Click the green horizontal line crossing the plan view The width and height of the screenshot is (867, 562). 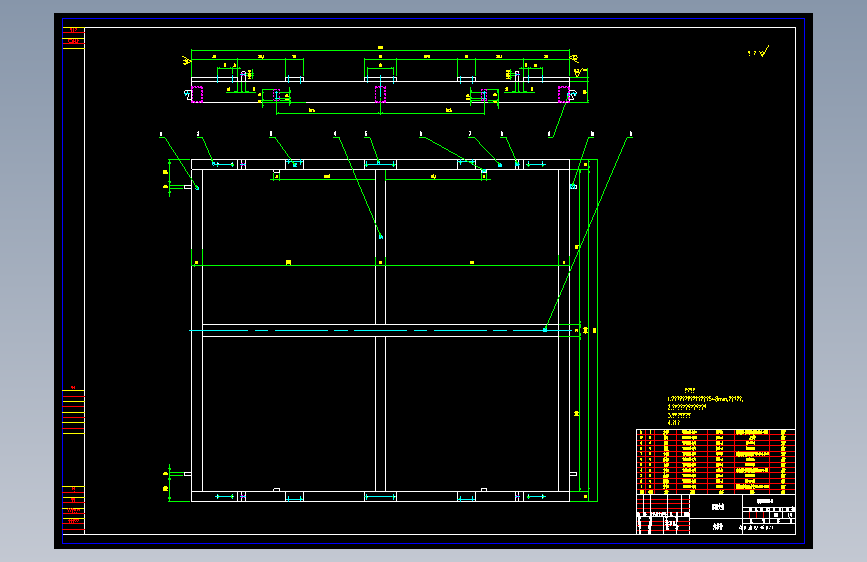(x=380, y=266)
